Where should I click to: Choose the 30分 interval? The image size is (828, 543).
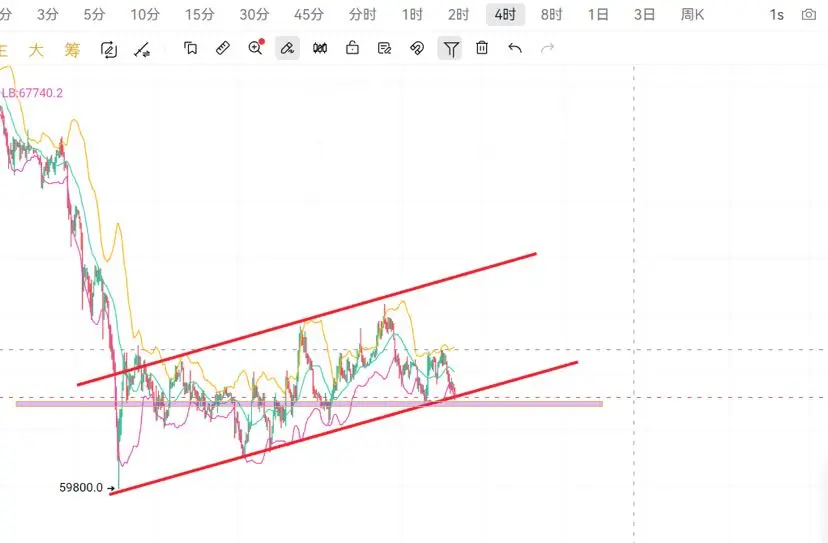coord(254,15)
